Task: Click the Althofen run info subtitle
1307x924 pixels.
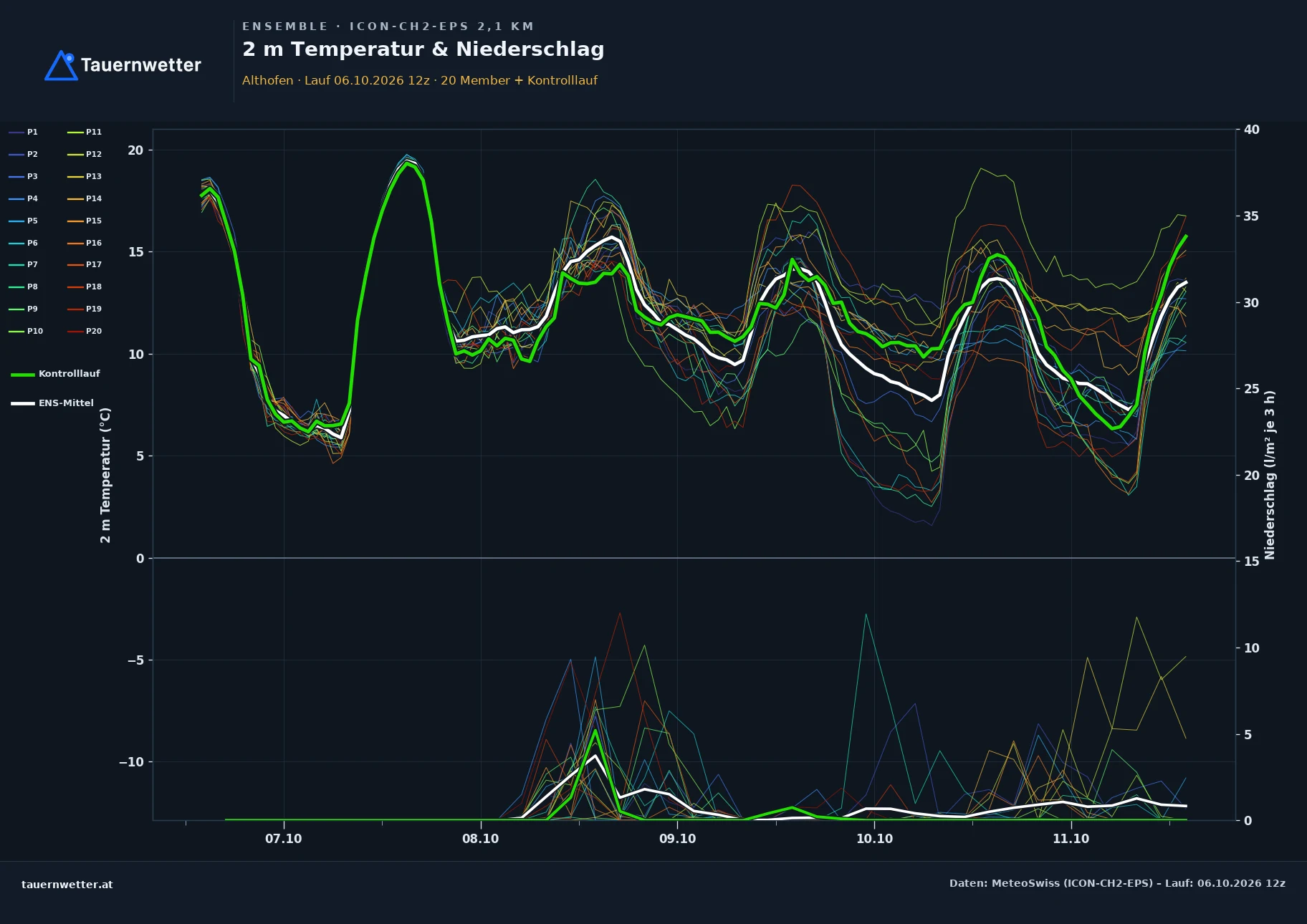Action: click(420, 80)
